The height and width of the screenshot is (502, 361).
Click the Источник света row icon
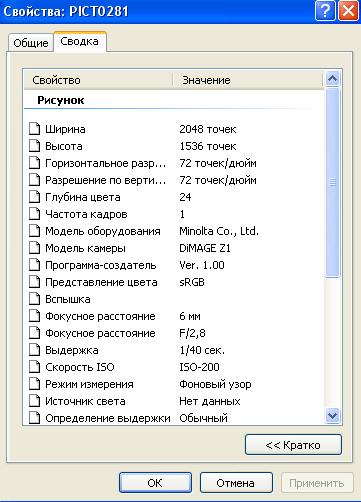coord(34,401)
